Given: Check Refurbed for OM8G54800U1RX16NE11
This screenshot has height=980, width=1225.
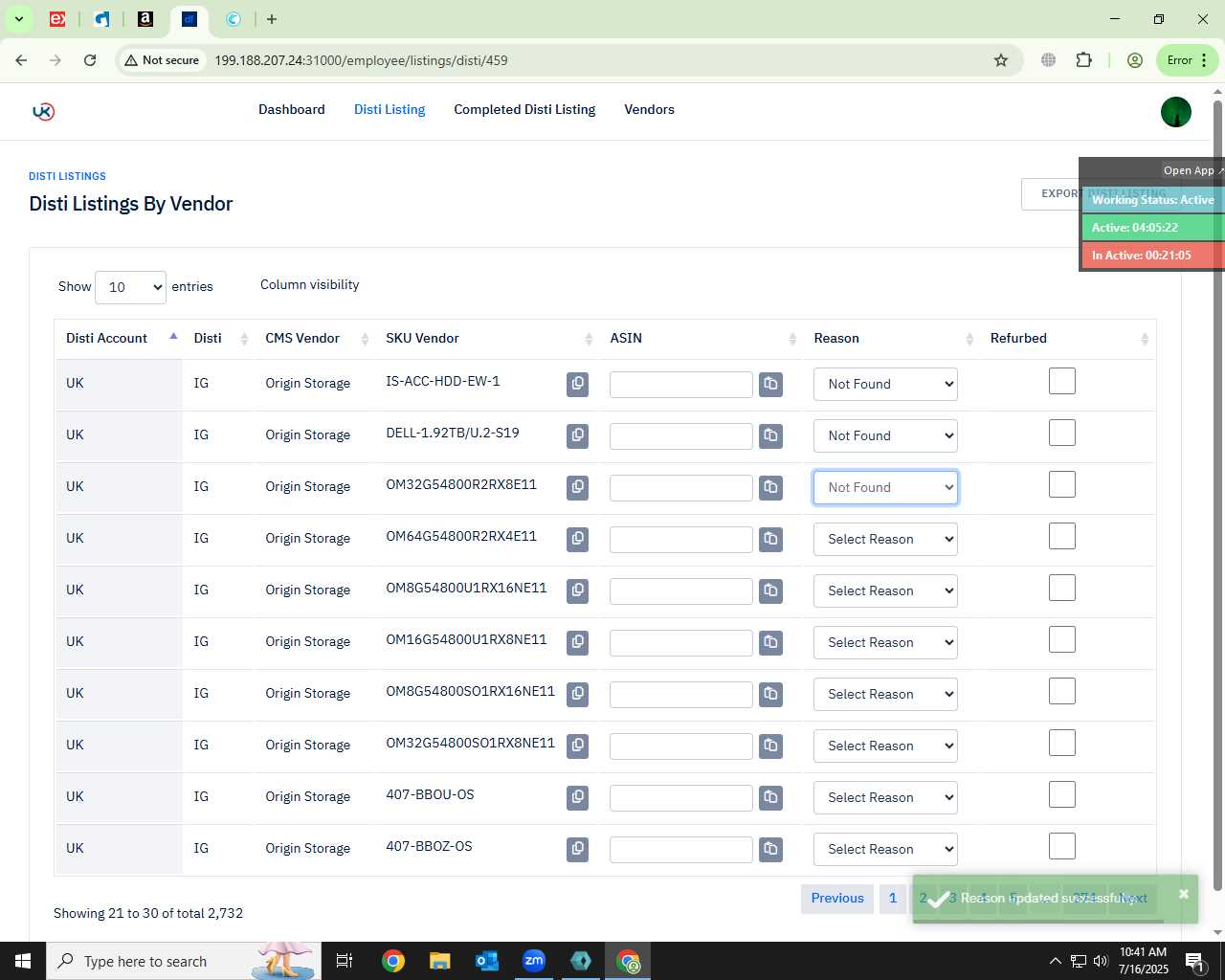Looking at the screenshot, I should [1061, 588].
